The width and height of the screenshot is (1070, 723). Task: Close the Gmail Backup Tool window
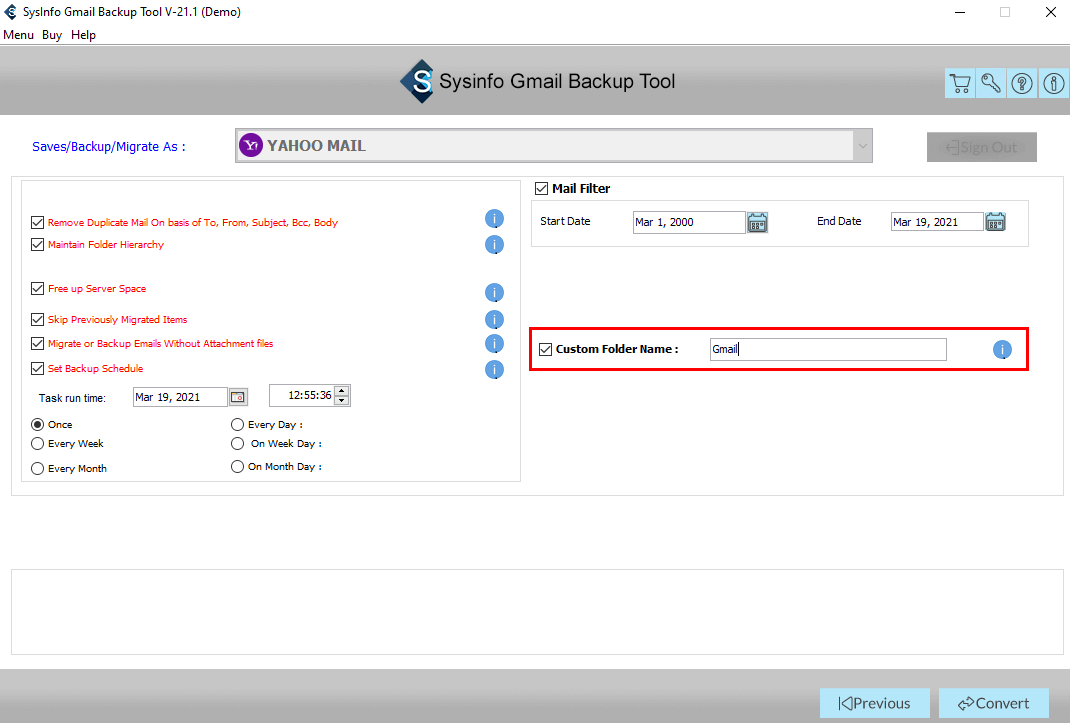(1051, 12)
